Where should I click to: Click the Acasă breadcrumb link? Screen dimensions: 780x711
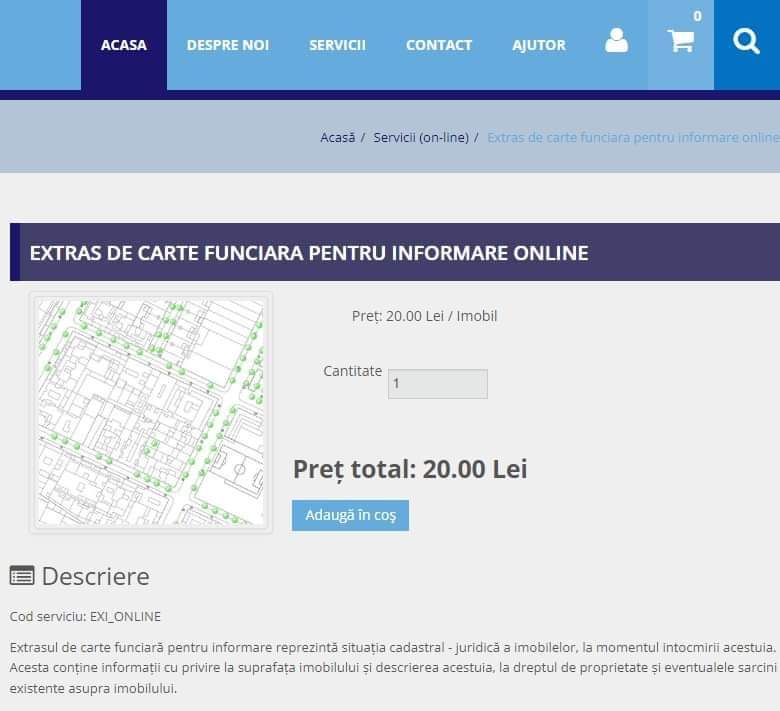pyautogui.click(x=337, y=138)
